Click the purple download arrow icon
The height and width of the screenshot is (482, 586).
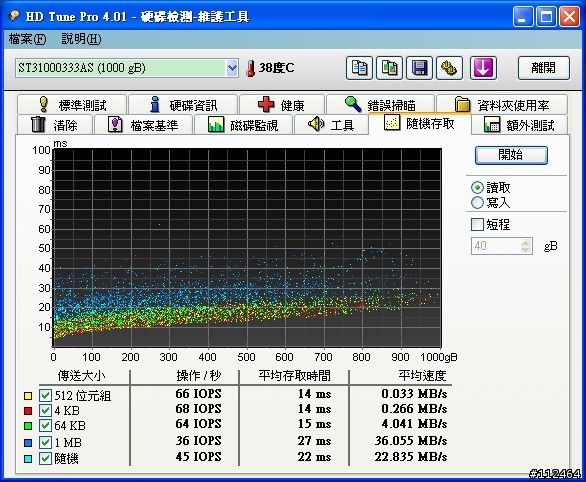(x=483, y=68)
